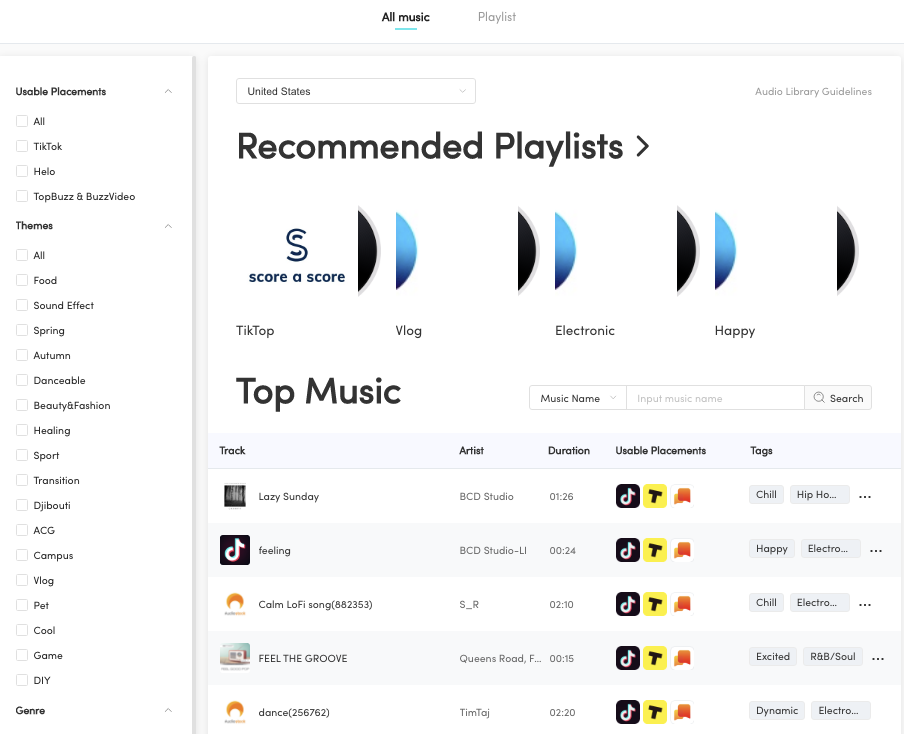Click Helo icon for FEEL THE GROOVE
Image resolution: width=904 pixels, height=734 pixels.
682,658
